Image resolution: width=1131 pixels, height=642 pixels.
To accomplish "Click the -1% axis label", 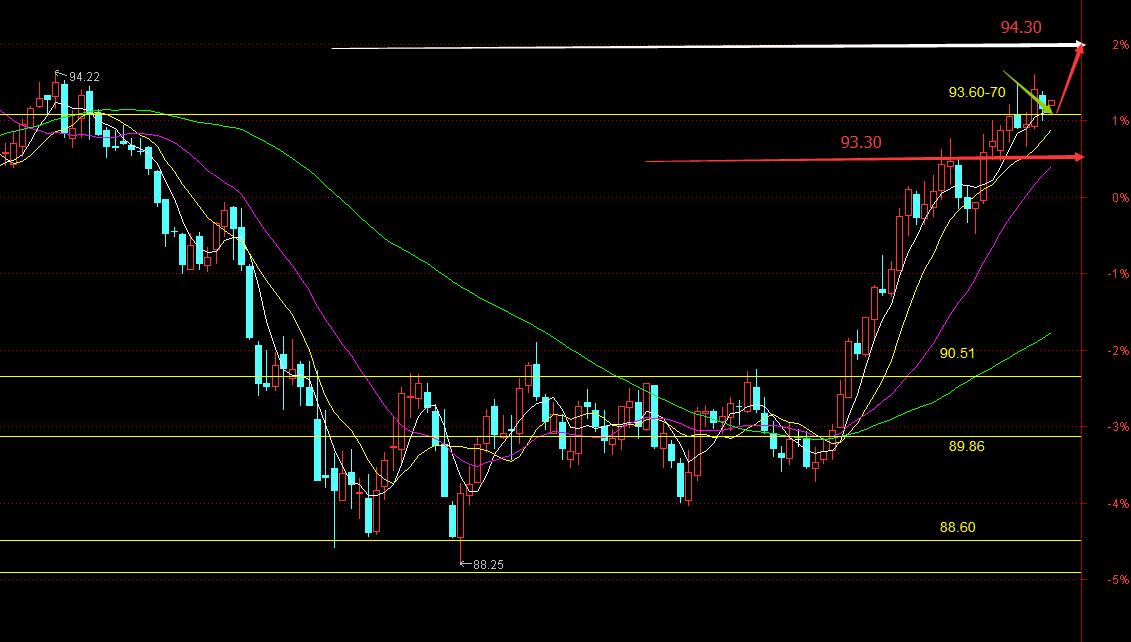I will tap(1119, 274).
